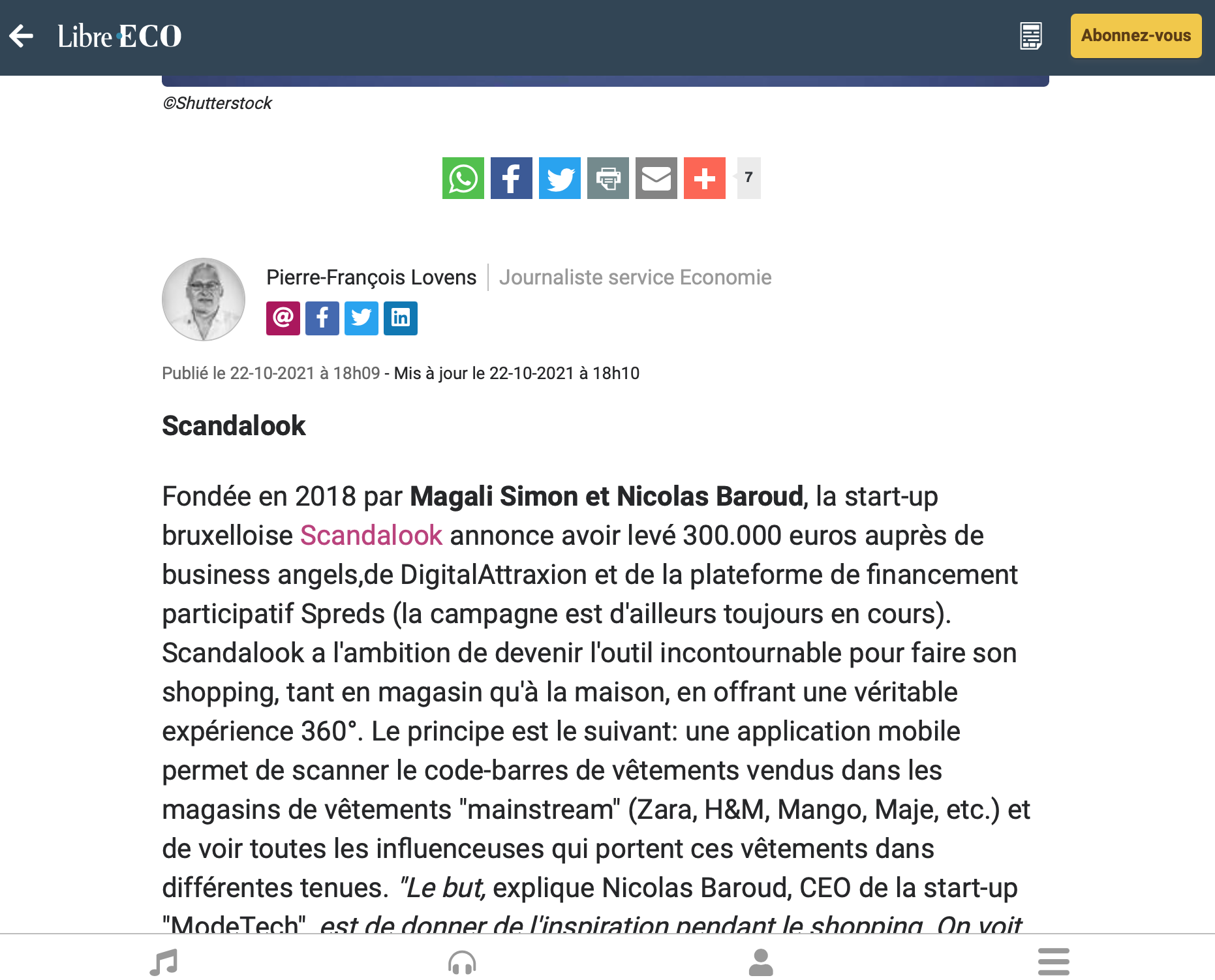The height and width of the screenshot is (980, 1215).
Task: Print the article
Action: click(608, 178)
